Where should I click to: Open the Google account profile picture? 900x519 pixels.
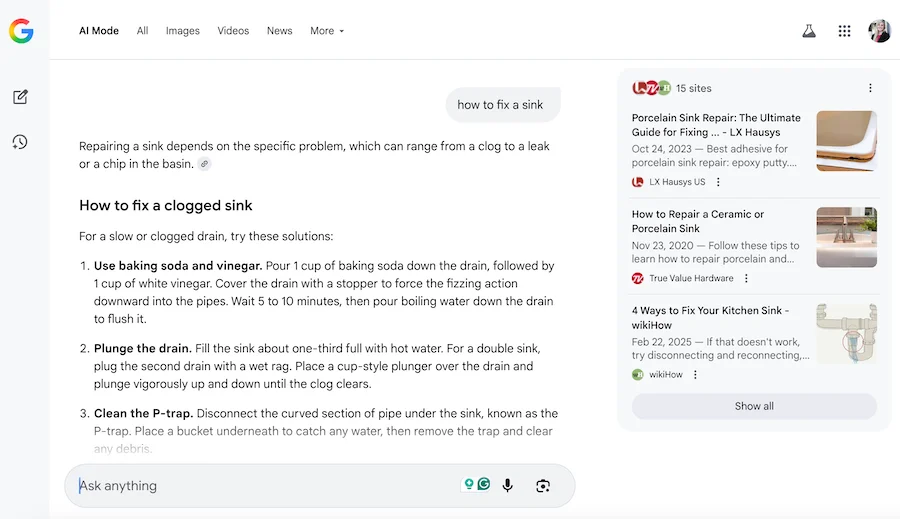point(879,31)
